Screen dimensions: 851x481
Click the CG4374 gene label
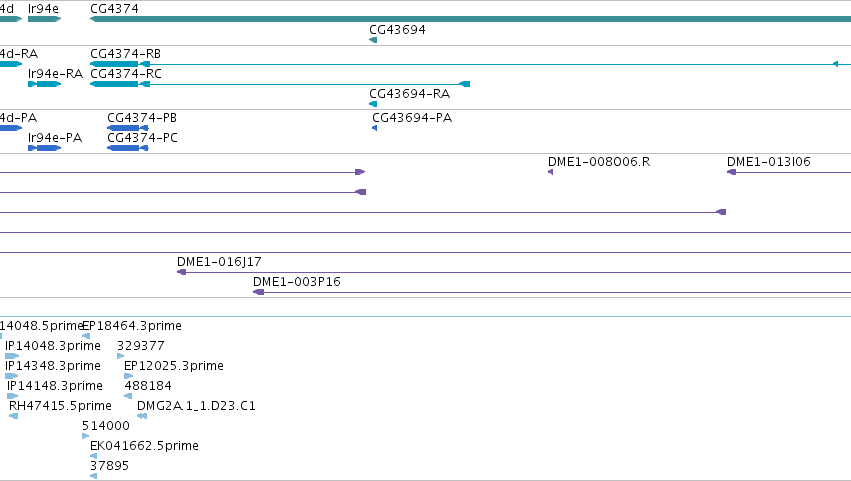tap(114, 9)
